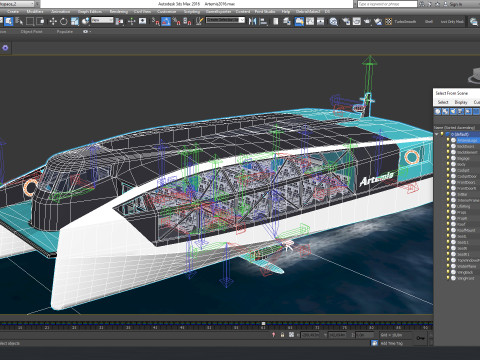Open the Workspaces dropdown at top left
Viewport: 480px width, 360px height.
point(17,4)
